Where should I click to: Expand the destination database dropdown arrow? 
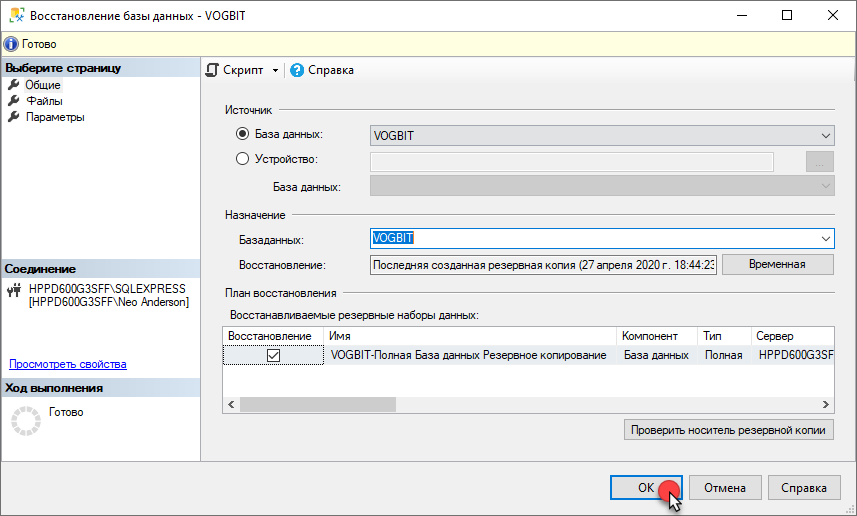[x=825, y=238]
